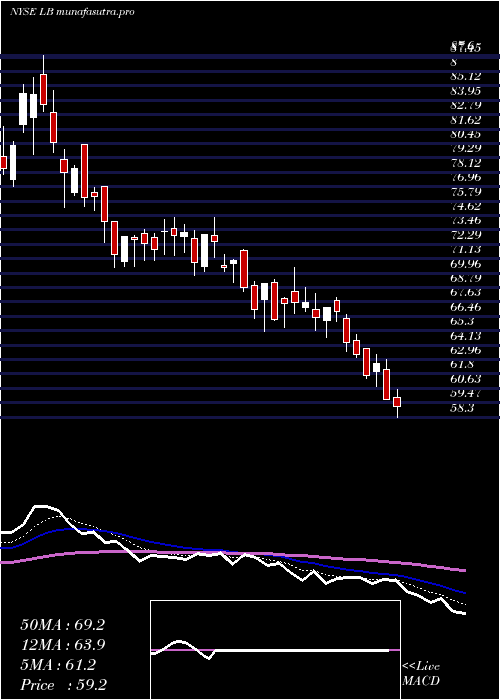Viewport: 500px width, 700px height.
Task: Click the 81.62 price axis label
Action: click(x=466, y=119)
